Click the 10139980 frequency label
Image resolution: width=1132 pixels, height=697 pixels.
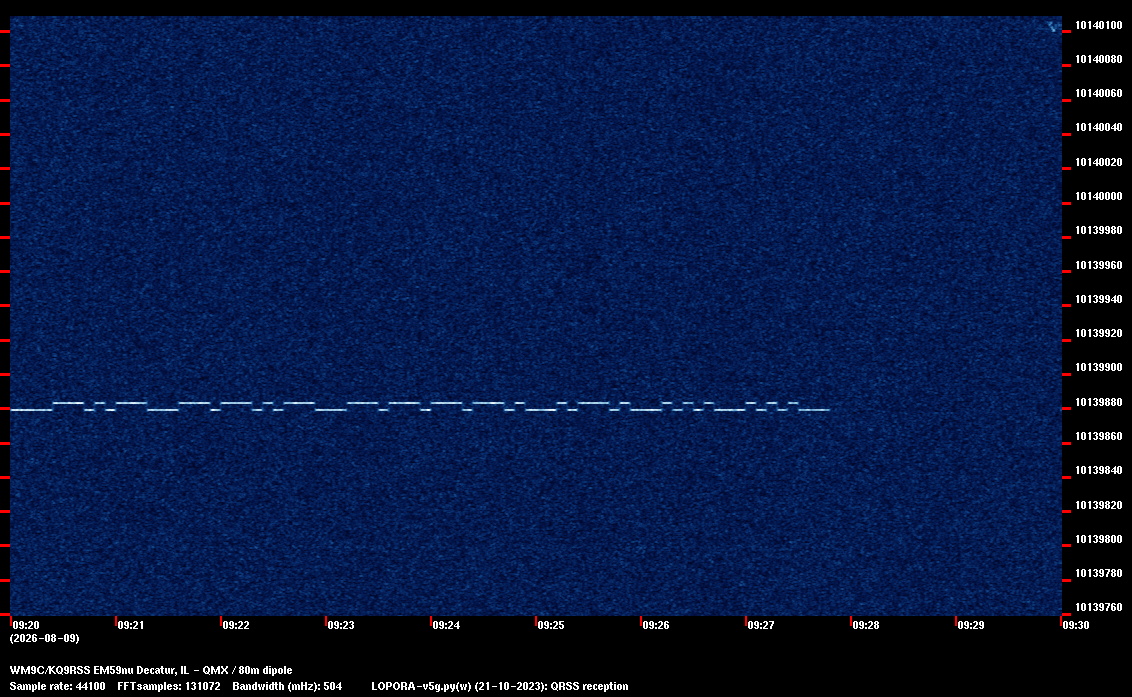[1098, 230]
